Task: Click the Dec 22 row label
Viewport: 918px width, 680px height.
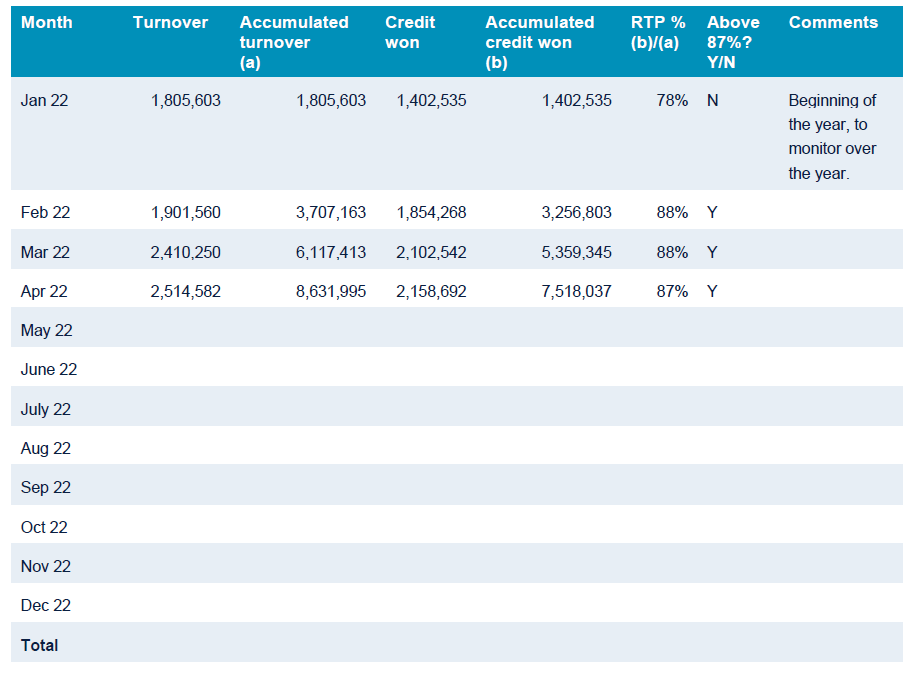Action: 46,606
